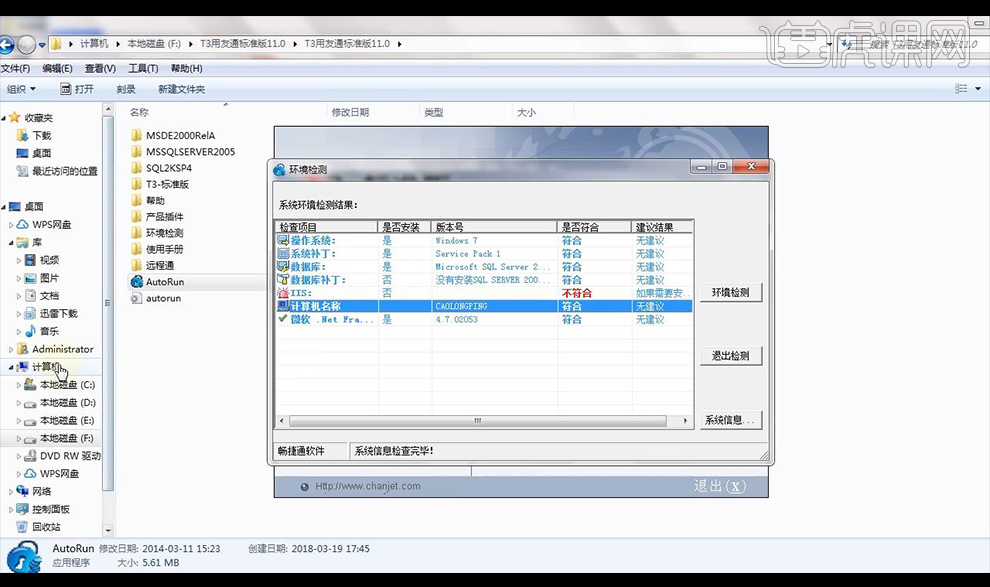Click the 系统信息... button

click(x=731, y=420)
